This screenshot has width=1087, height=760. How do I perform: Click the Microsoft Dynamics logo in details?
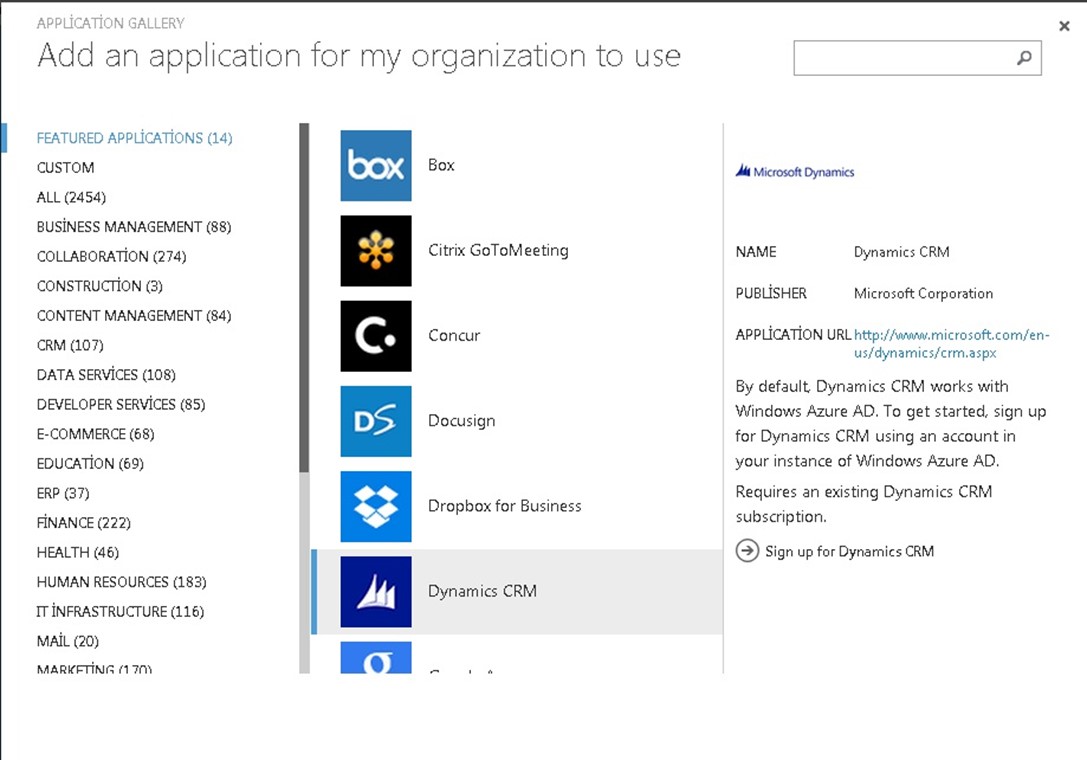pyautogui.click(x=795, y=171)
